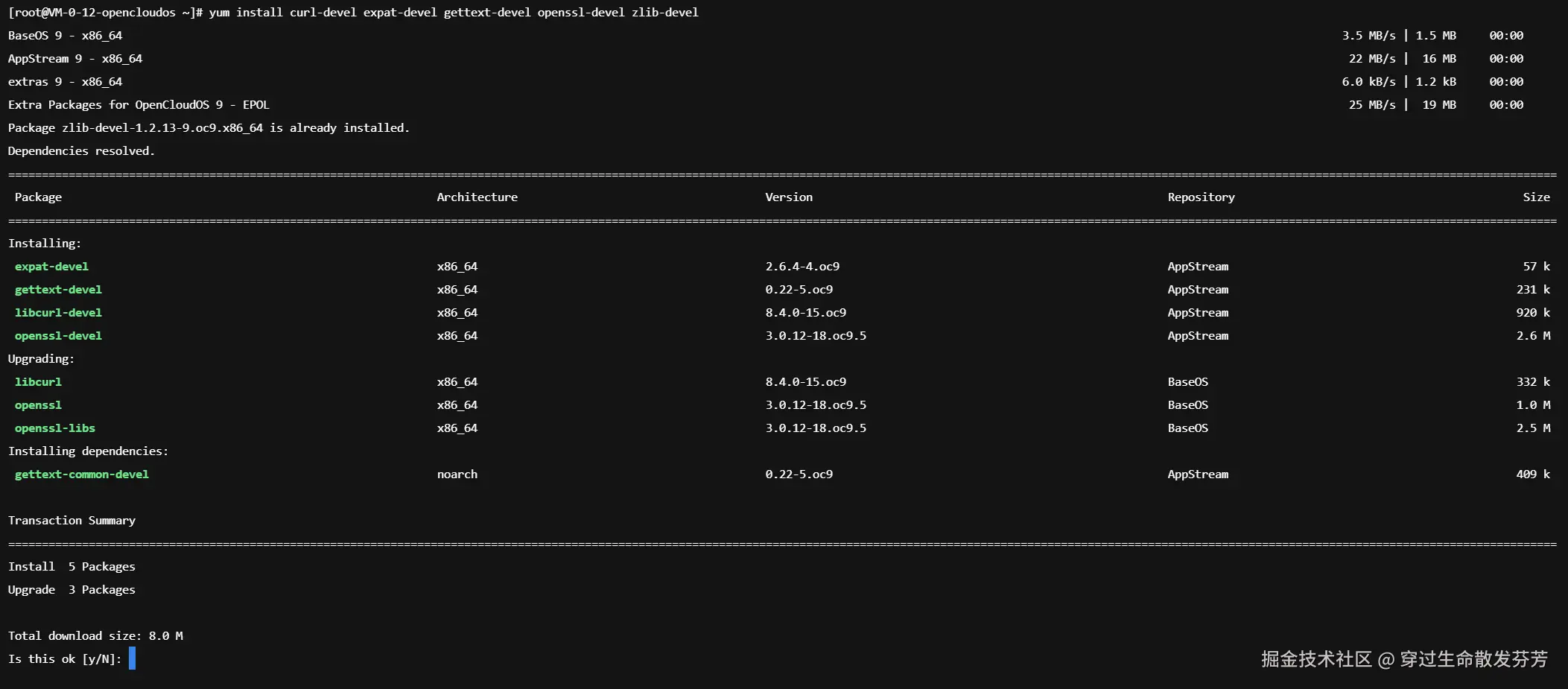Click the libcurl size '332 k'

coord(1533,382)
